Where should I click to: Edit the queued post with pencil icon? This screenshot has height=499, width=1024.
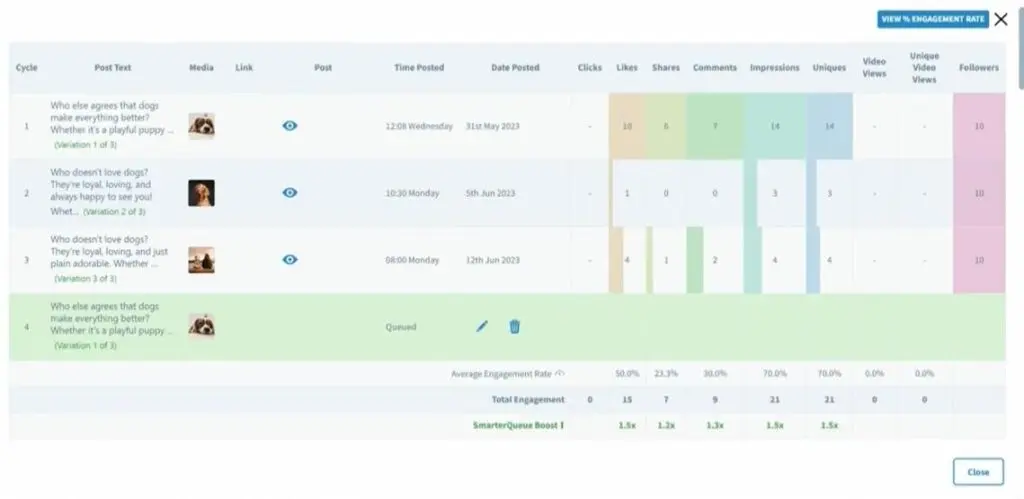coord(482,326)
